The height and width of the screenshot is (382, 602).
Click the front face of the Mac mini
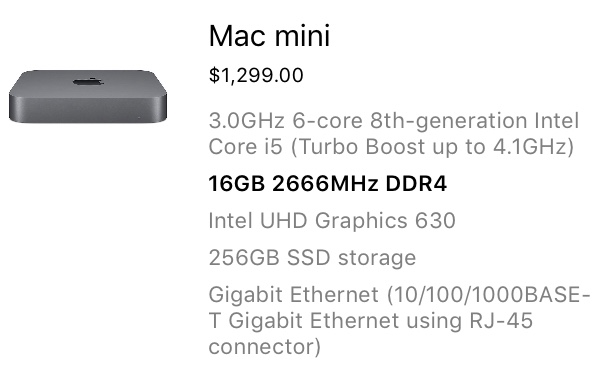pyautogui.click(x=88, y=110)
